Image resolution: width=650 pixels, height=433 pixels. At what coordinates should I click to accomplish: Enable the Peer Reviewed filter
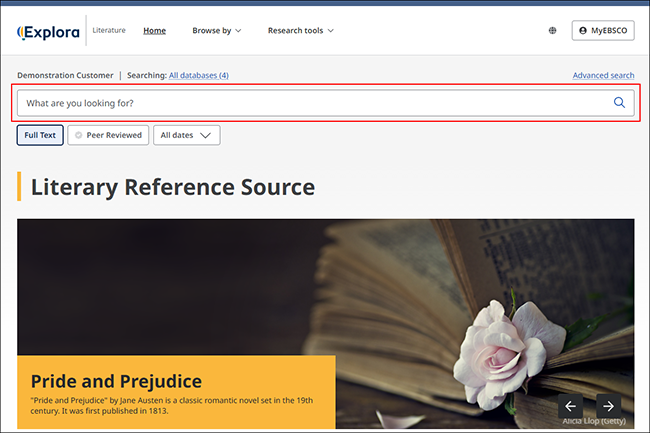pos(108,135)
